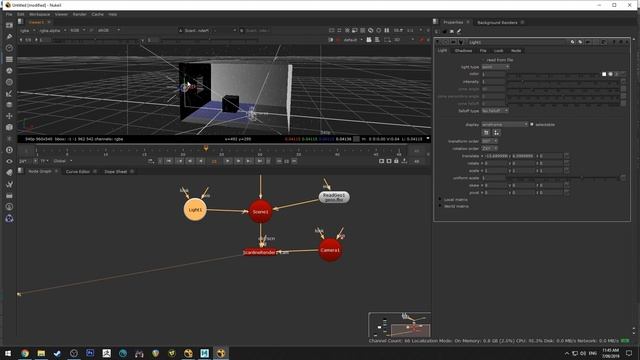Image resolution: width=640 pixels, height=360 pixels.
Task: Expand the World matrix section
Action: click(440, 206)
